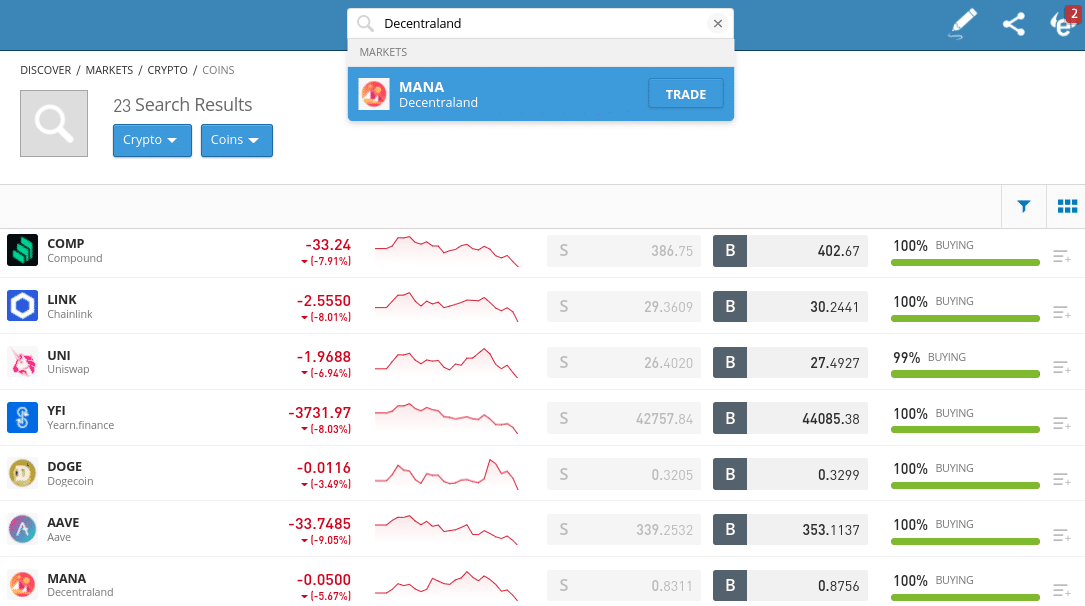
Task: Go to CRYPTO breadcrumb
Action: click(x=167, y=70)
